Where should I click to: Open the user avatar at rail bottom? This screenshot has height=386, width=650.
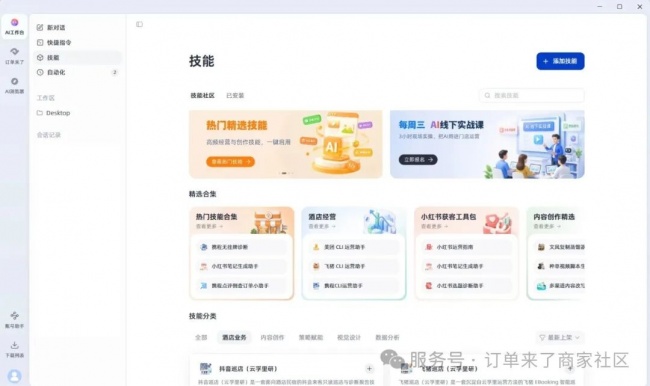[15, 376]
